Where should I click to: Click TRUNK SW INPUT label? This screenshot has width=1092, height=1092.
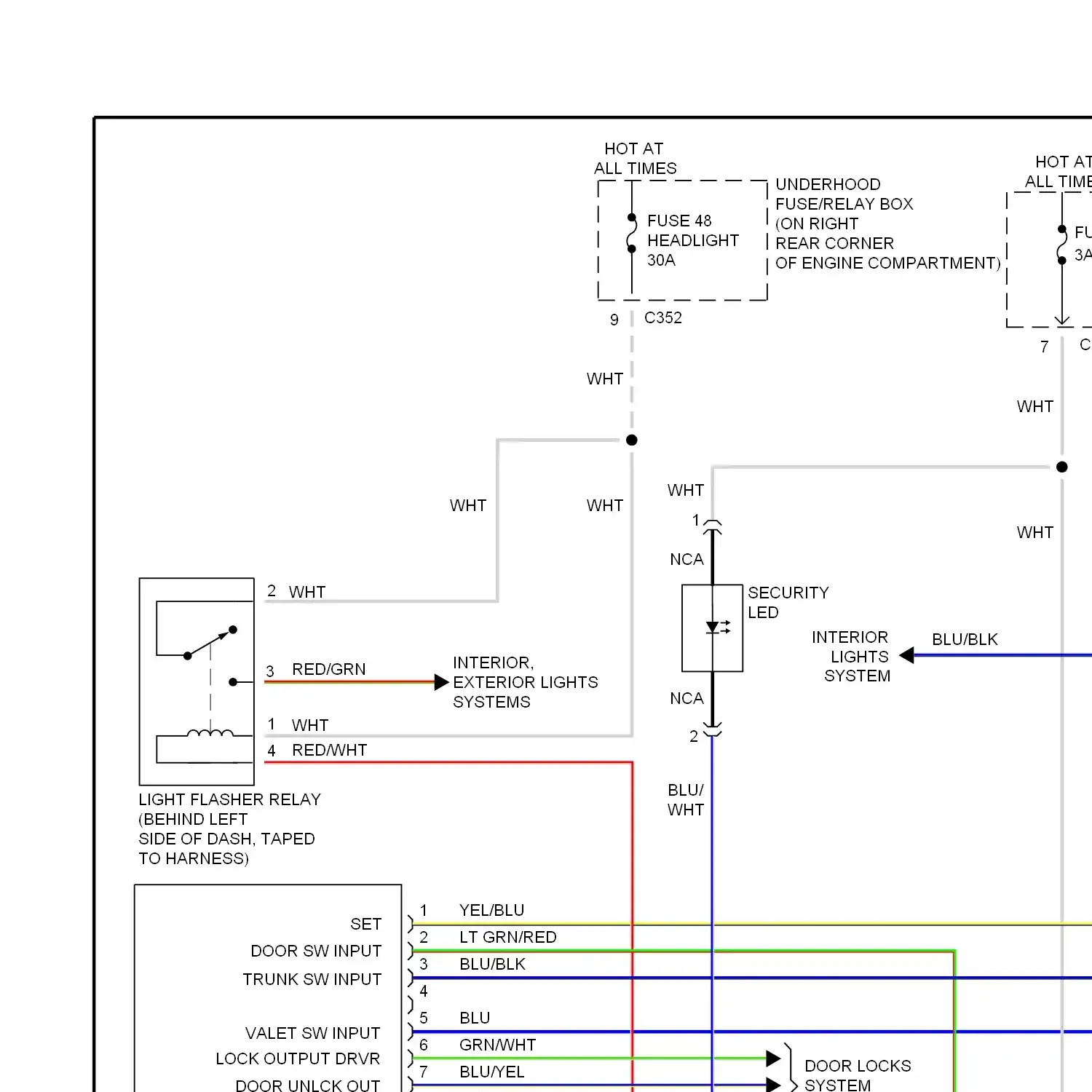point(312,979)
